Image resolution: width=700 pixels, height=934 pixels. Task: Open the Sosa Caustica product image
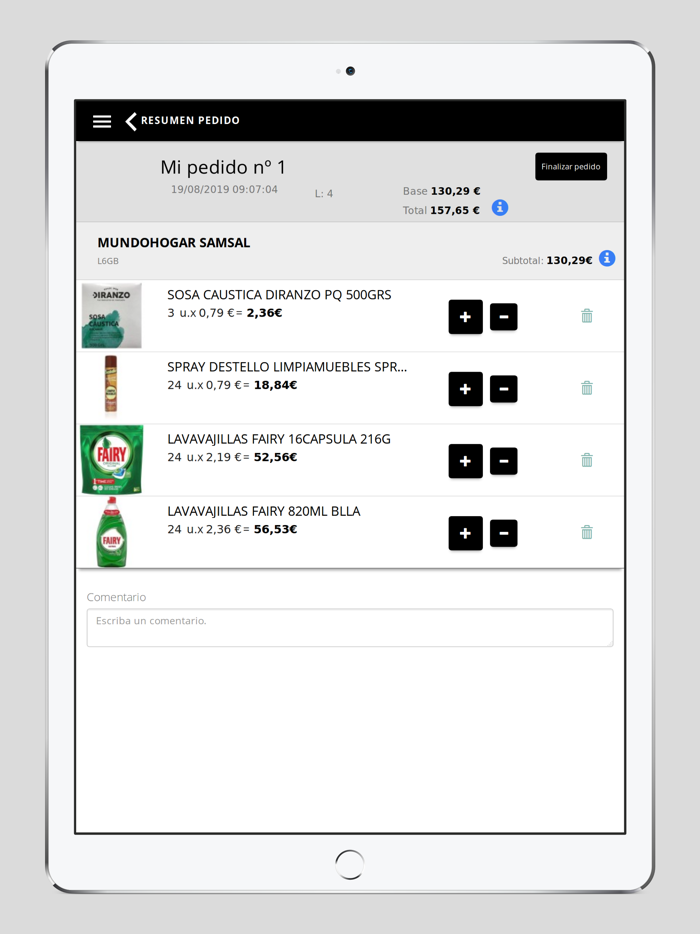coord(111,316)
